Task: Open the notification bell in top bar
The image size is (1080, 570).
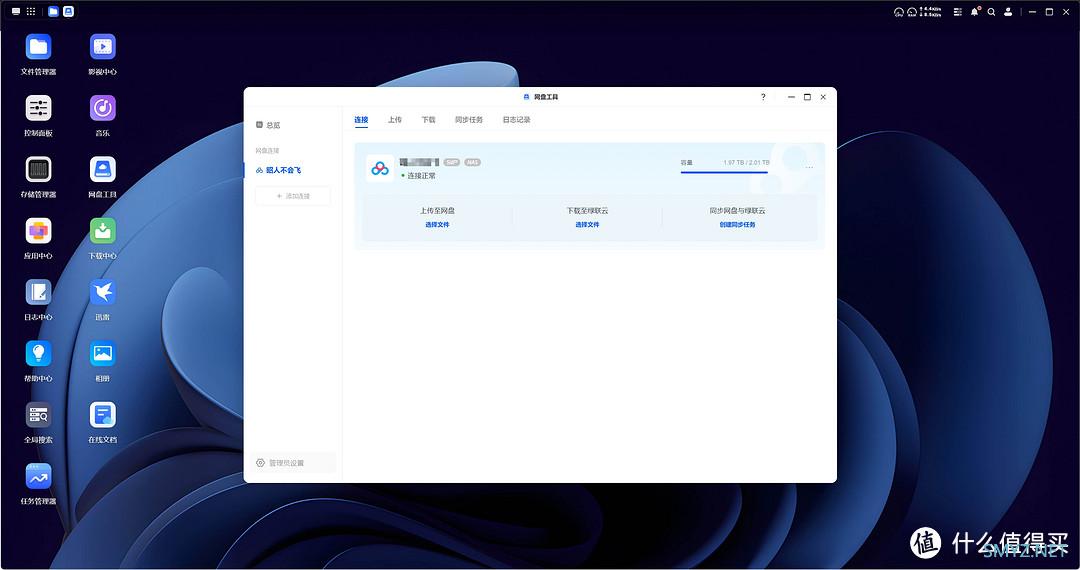Action: [x=975, y=12]
